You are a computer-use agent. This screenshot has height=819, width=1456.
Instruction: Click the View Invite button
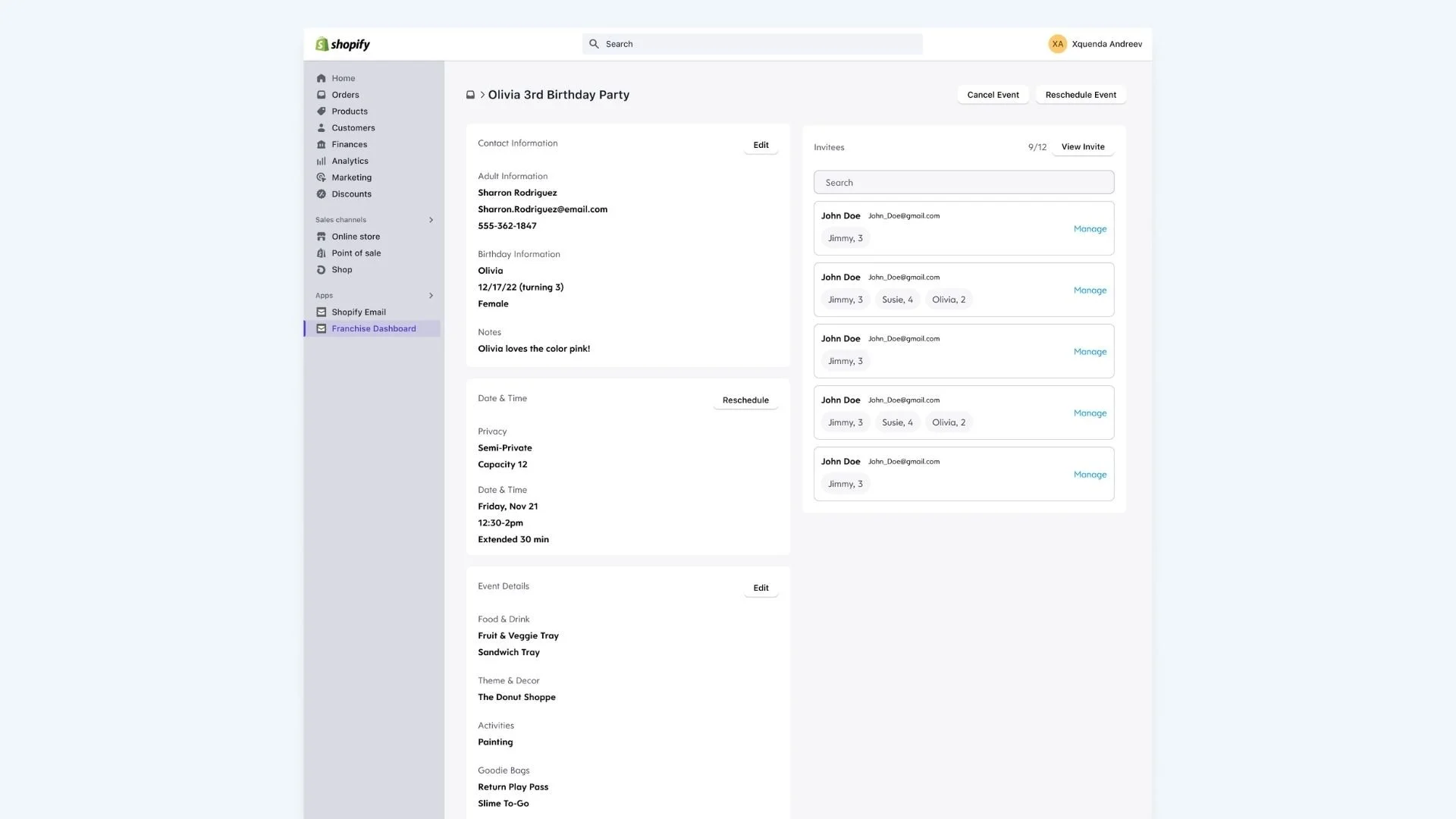click(1082, 147)
